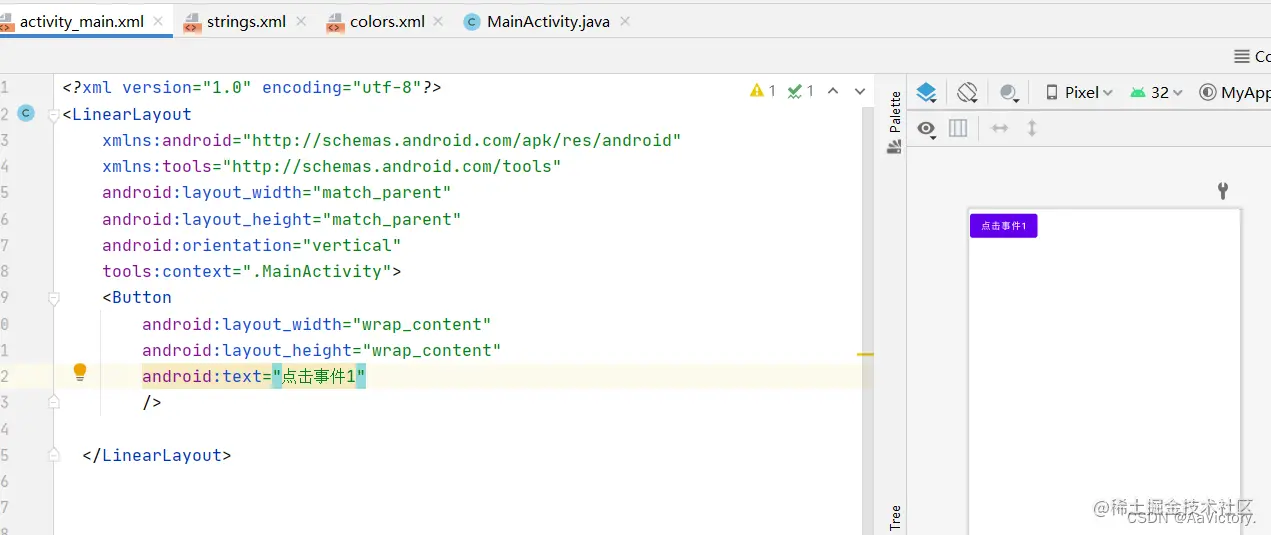Open the night mode selector icon
The width and height of the screenshot is (1271, 535).
[x=1009, y=92]
